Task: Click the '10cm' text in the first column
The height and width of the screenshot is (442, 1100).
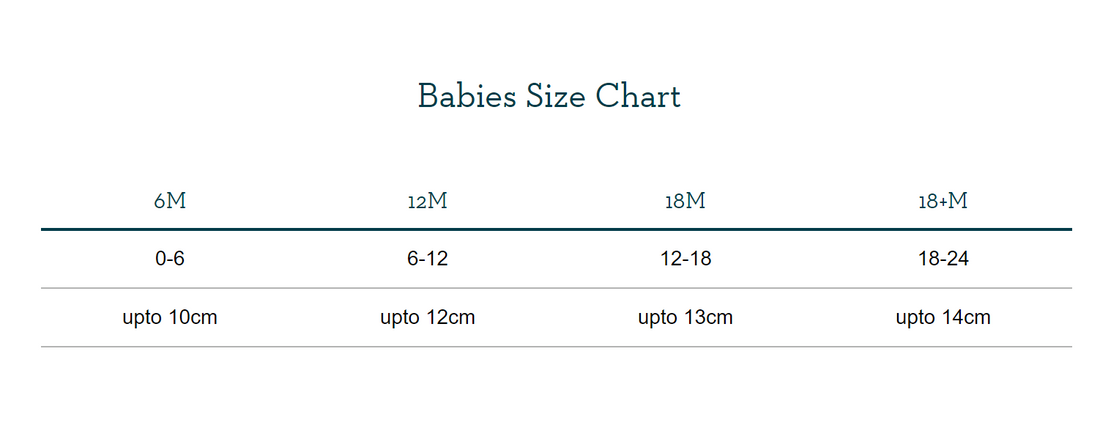Action: pos(193,318)
